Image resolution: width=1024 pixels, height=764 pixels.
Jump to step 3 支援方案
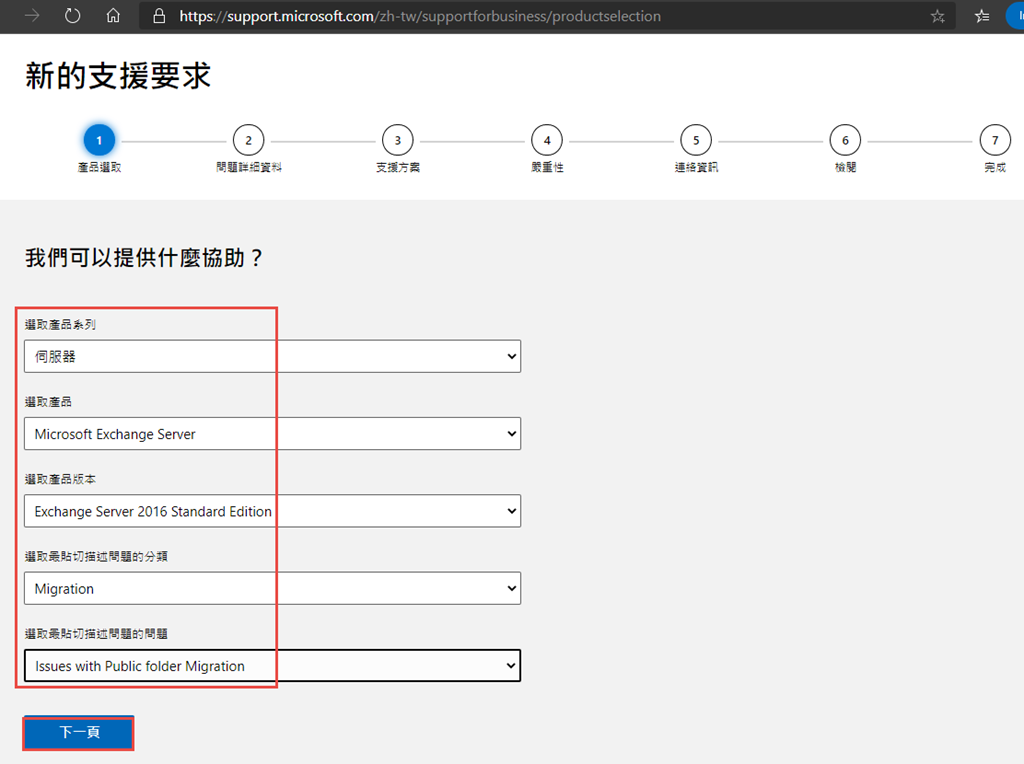point(397,140)
